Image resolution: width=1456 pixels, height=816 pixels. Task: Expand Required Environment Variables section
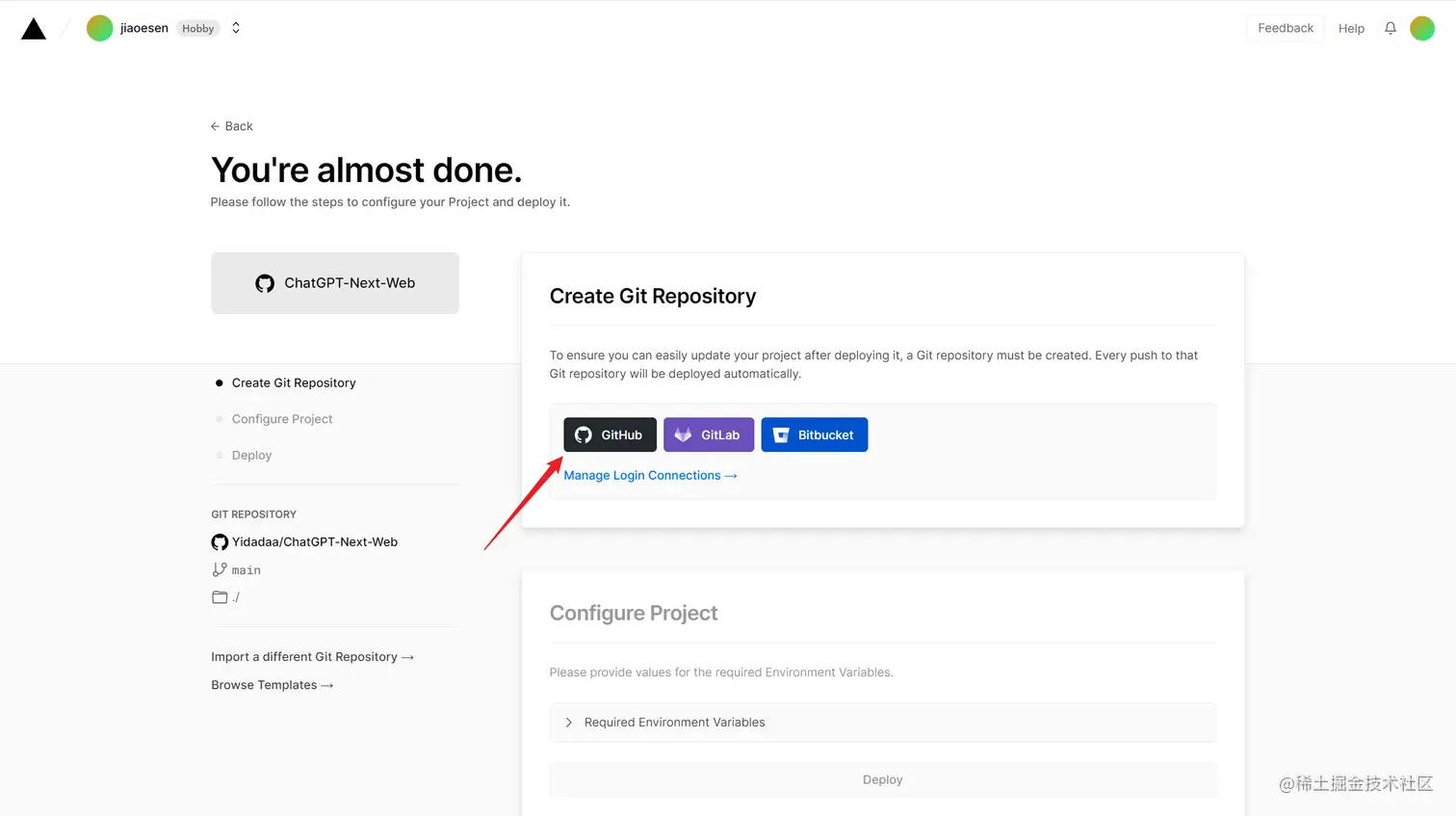click(x=883, y=723)
